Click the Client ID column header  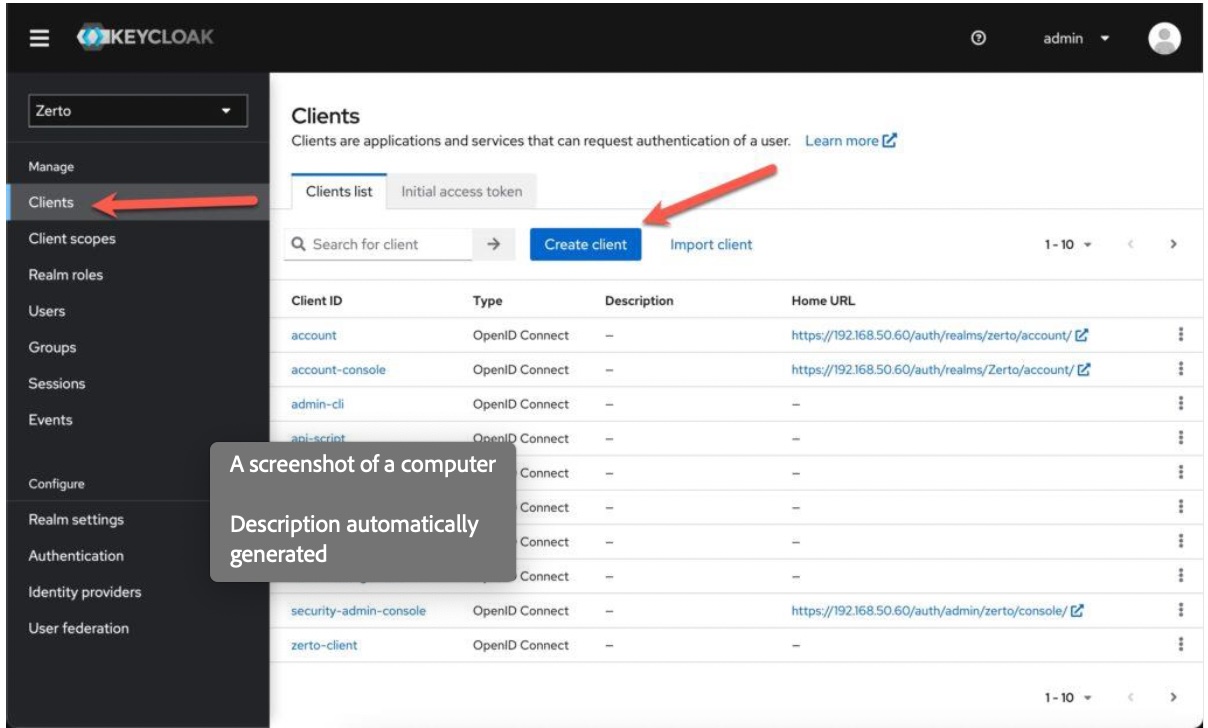[317, 300]
